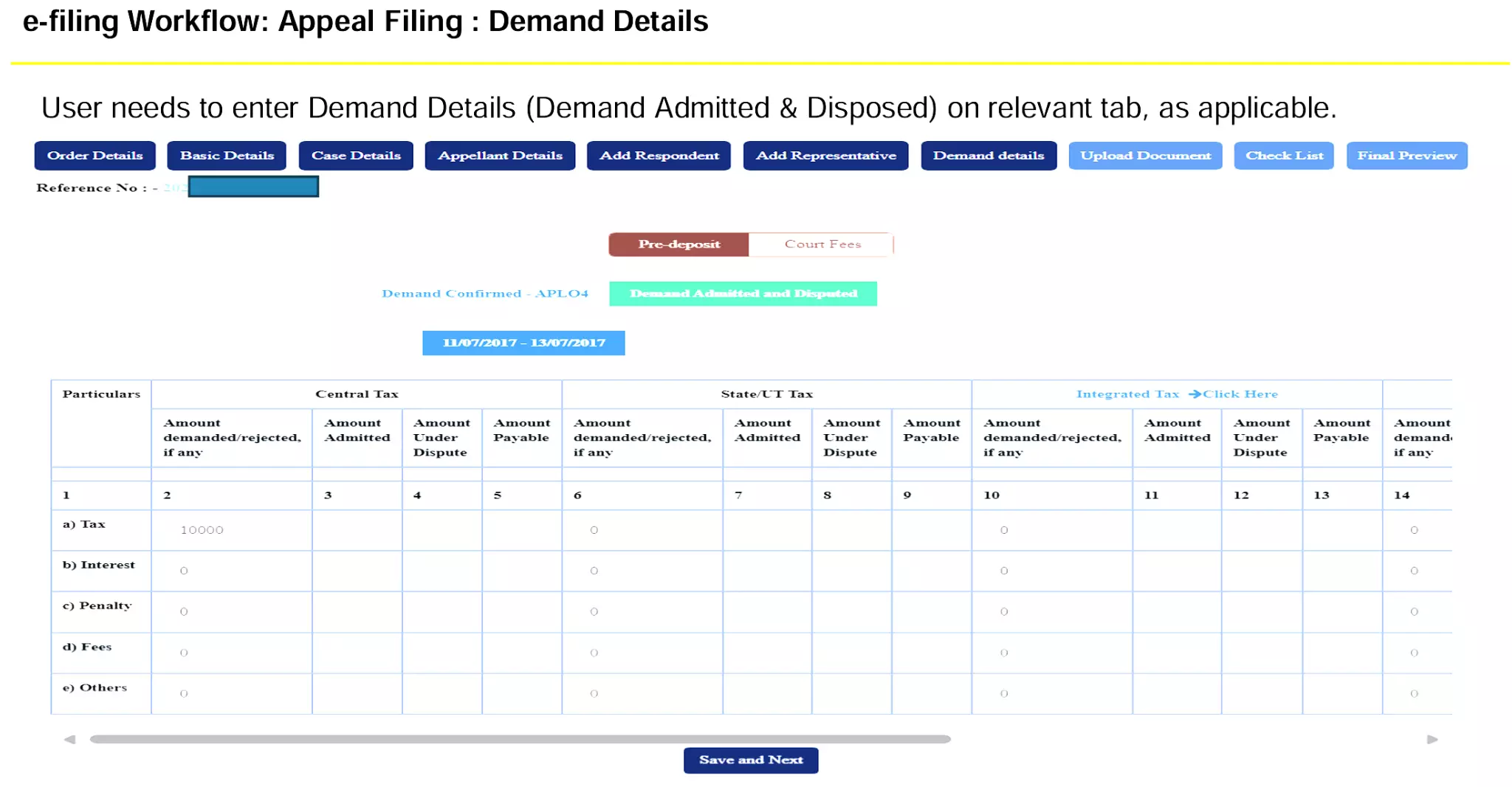Image resolution: width=1512 pixels, height=787 pixels.
Task: Select the Pre-deposit toggle option
Action: [x=678, y=244]
